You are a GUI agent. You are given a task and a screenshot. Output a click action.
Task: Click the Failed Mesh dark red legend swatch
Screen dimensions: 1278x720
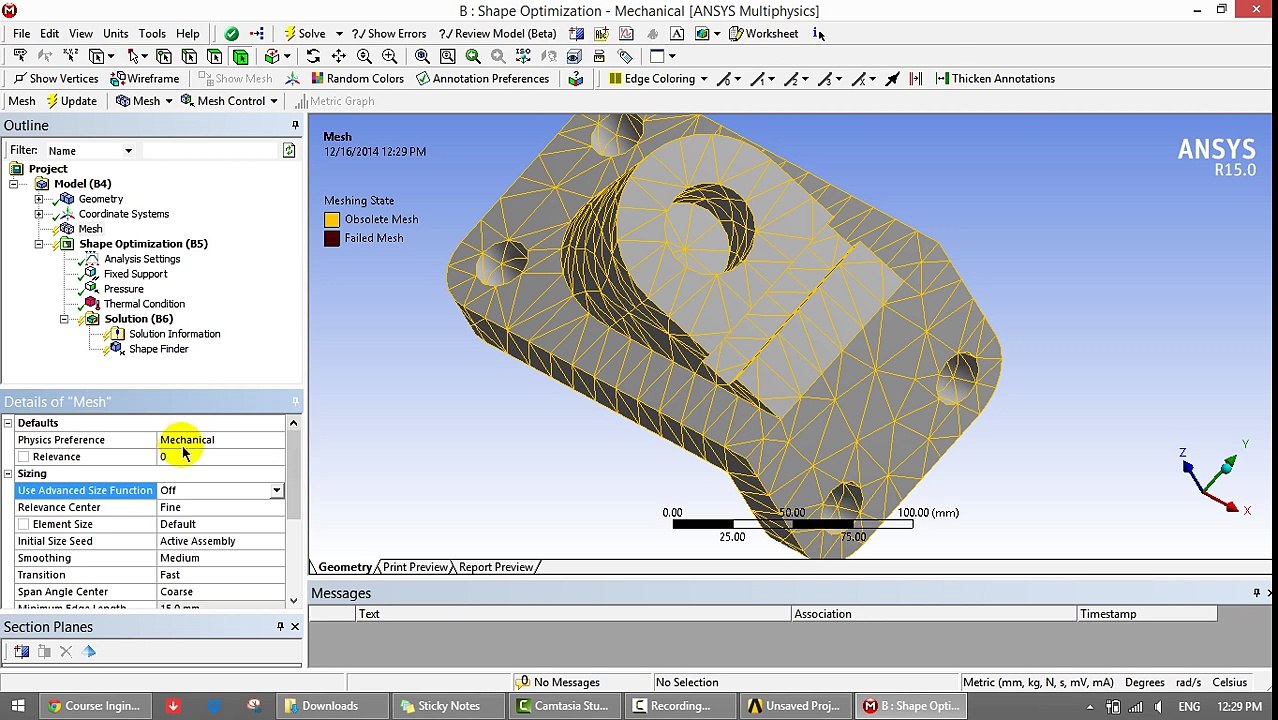click(x=332, y=239)
